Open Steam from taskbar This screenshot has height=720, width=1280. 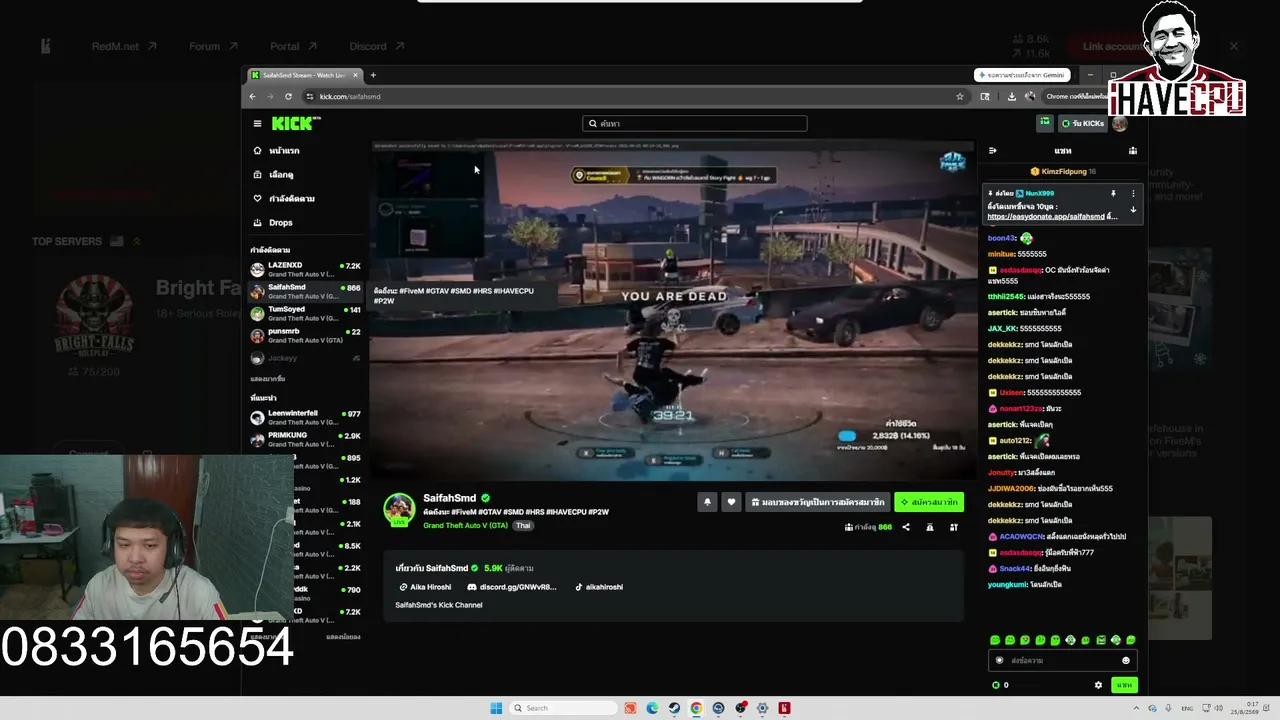pos(674,708)
